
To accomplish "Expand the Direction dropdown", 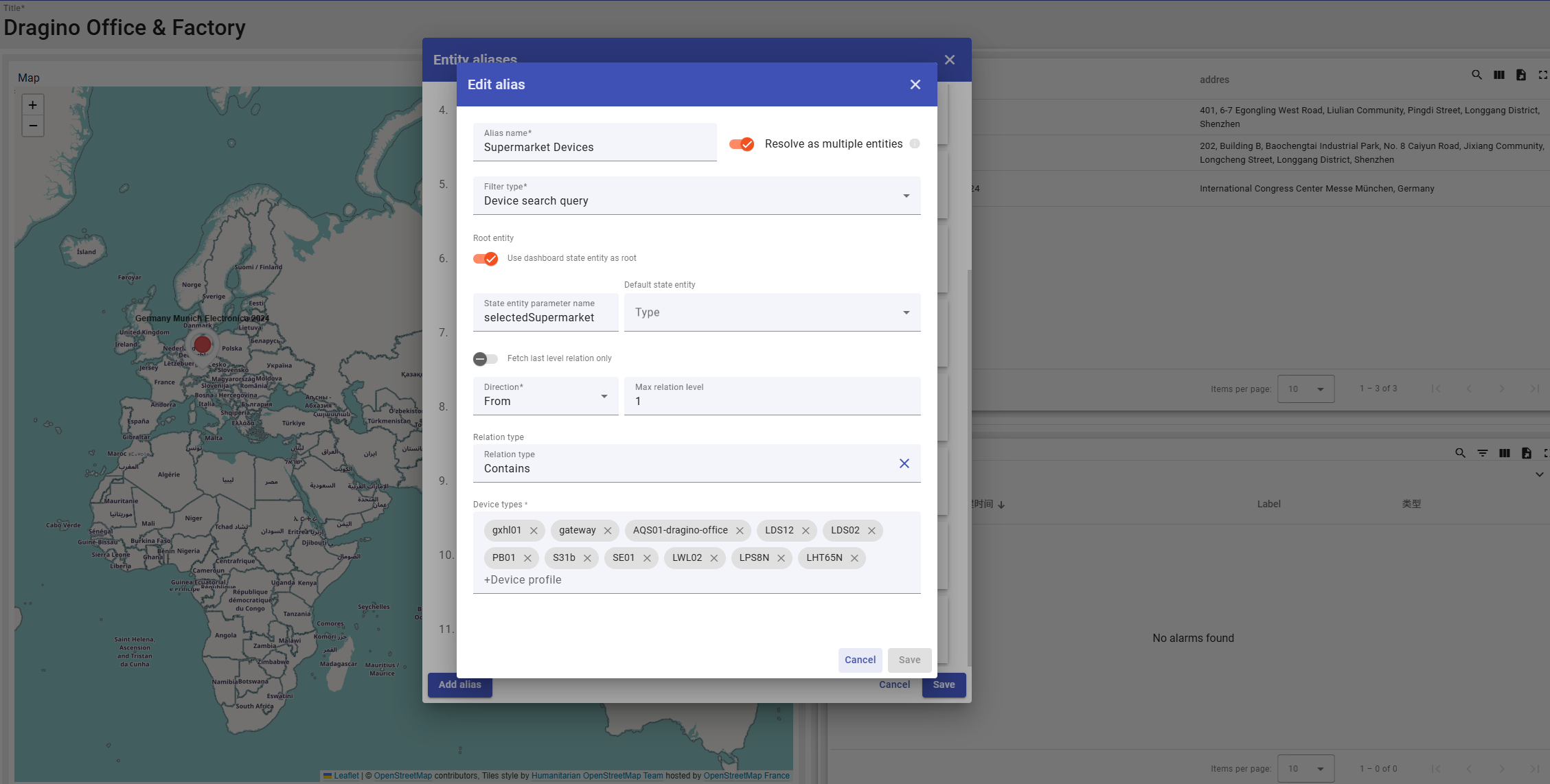I will pyautogui.click(x=545, y=396).
